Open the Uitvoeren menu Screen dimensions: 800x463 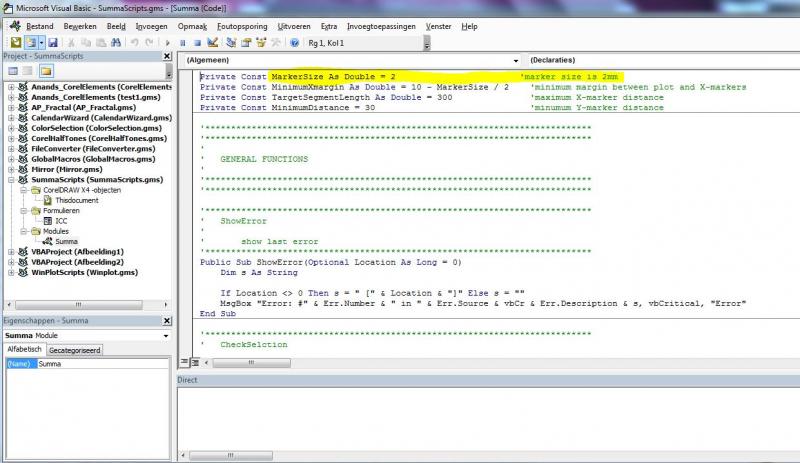(294, 26)
